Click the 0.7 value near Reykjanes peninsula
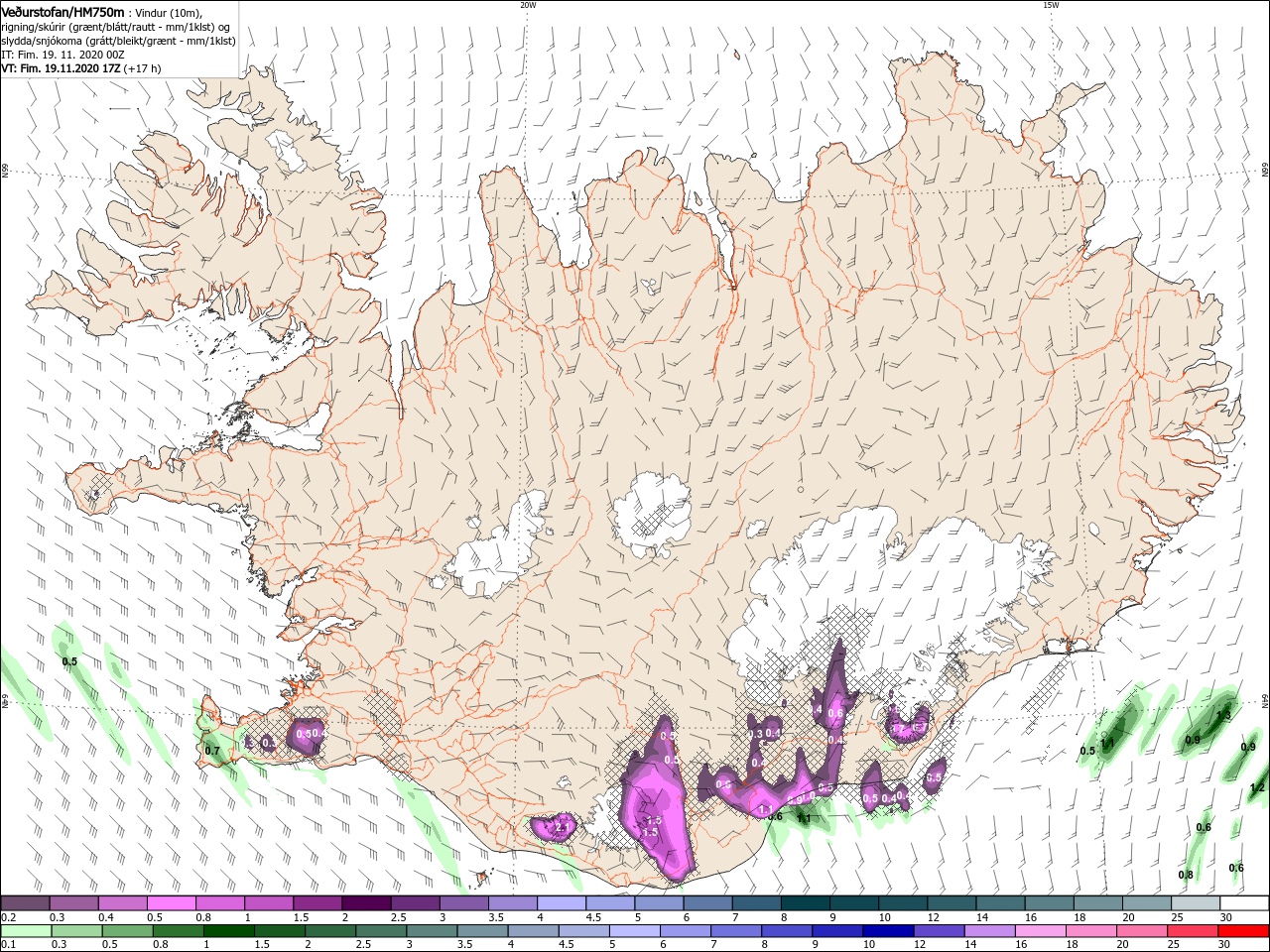 point(212,751)
